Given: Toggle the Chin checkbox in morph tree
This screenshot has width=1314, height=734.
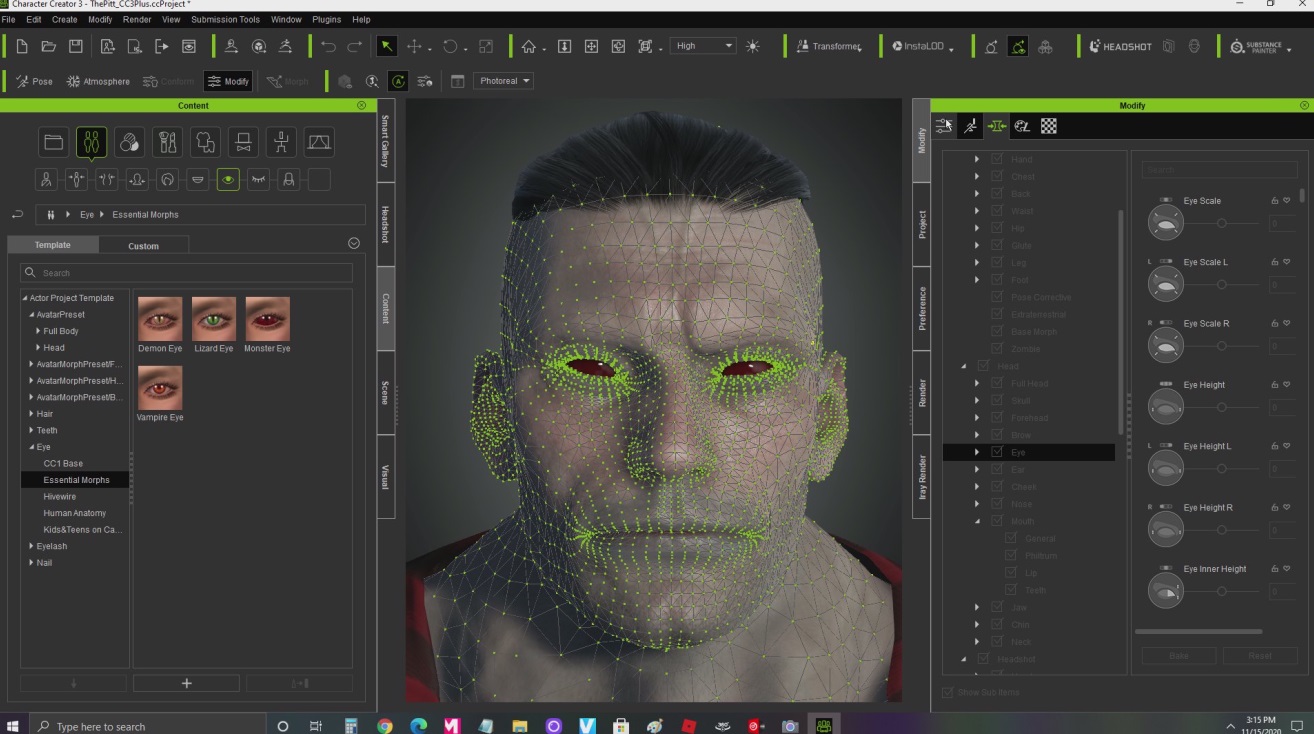Looking at the screenshot, I should 997,624.
